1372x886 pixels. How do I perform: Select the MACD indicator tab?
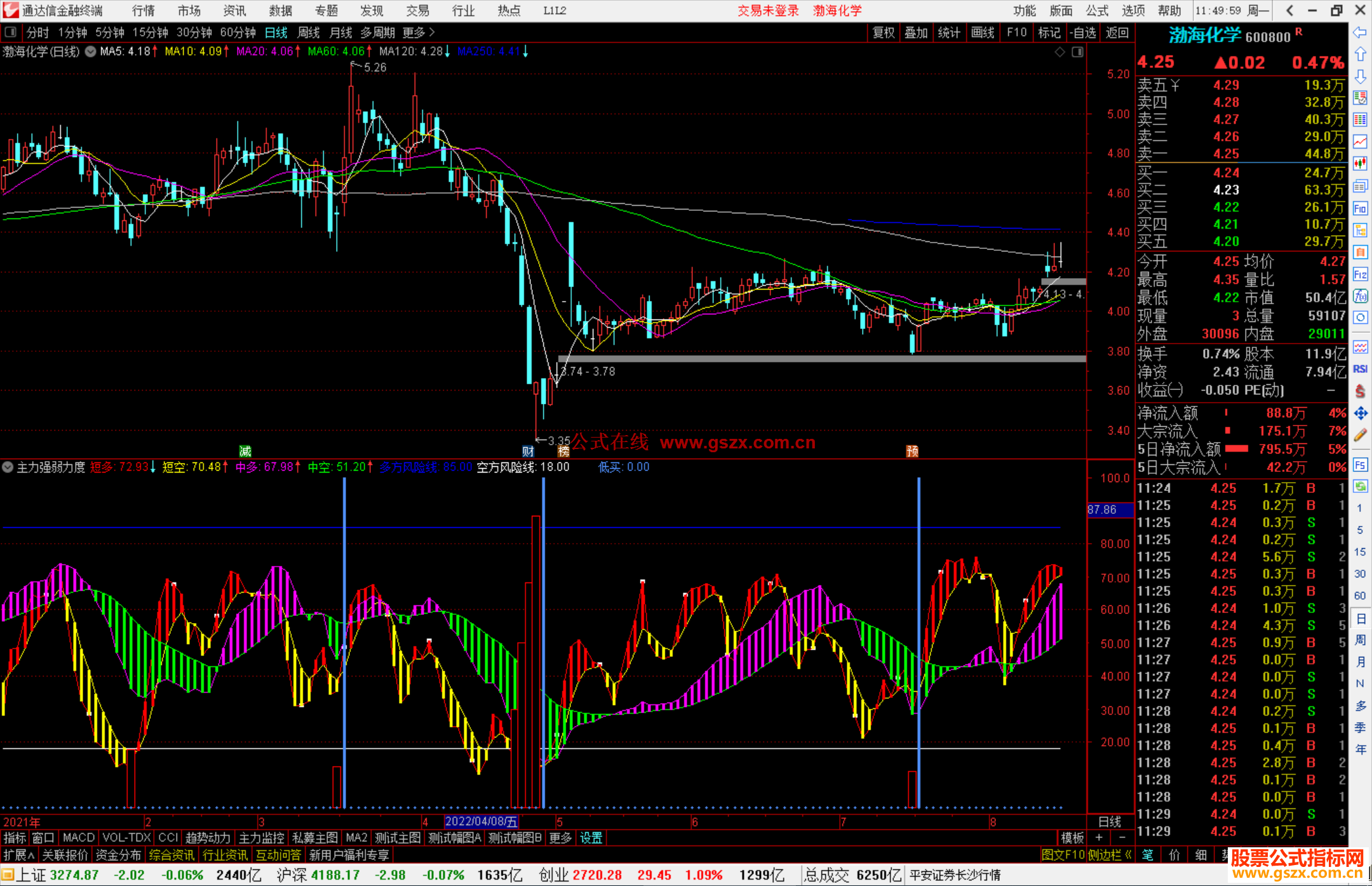(x=79, y=838)
